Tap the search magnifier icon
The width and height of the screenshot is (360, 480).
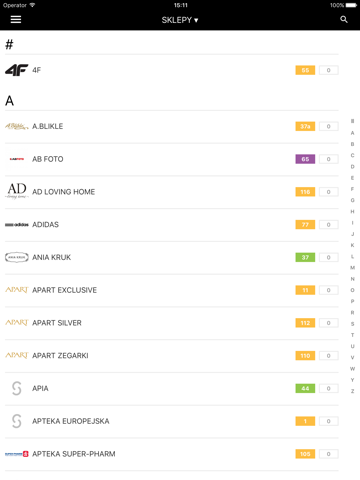(344, 20)
